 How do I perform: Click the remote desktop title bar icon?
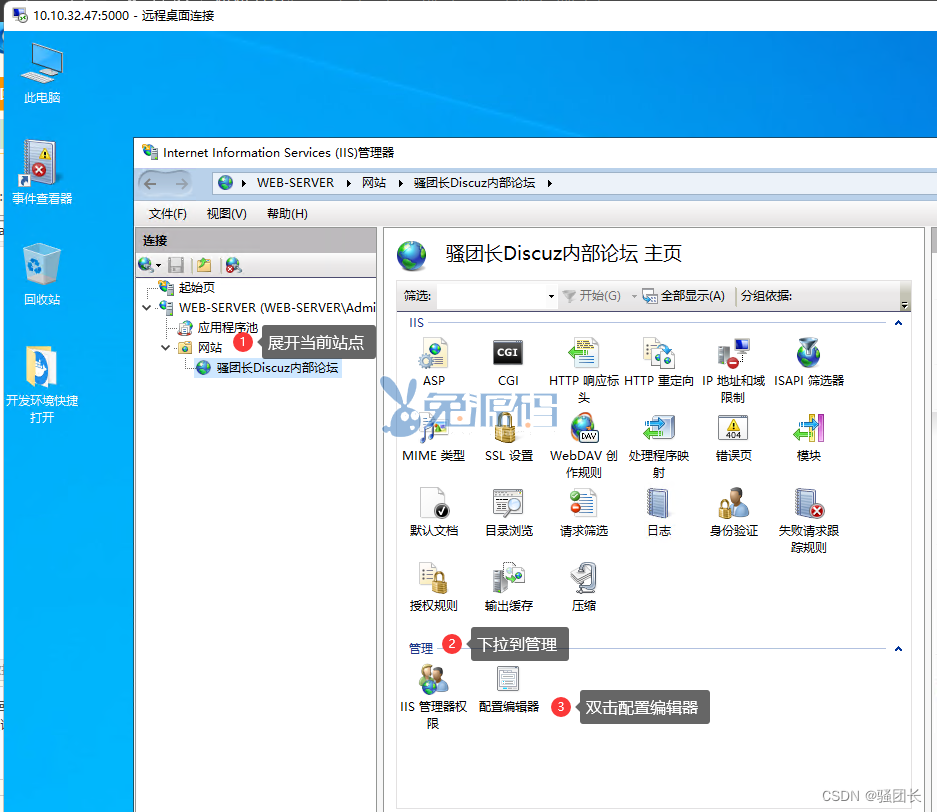tap(20, 15)
